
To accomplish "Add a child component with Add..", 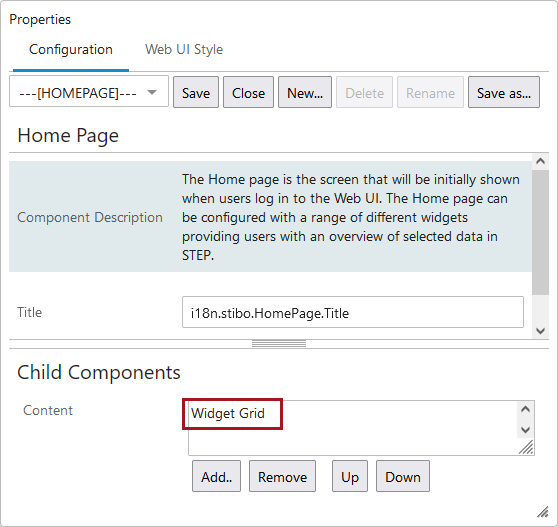I will [216, 476].
